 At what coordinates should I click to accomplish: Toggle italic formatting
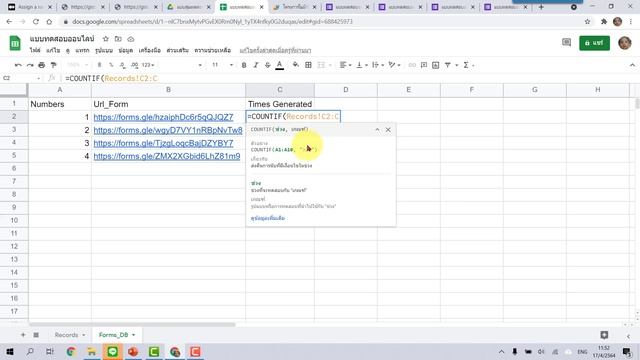click(256, 65)
